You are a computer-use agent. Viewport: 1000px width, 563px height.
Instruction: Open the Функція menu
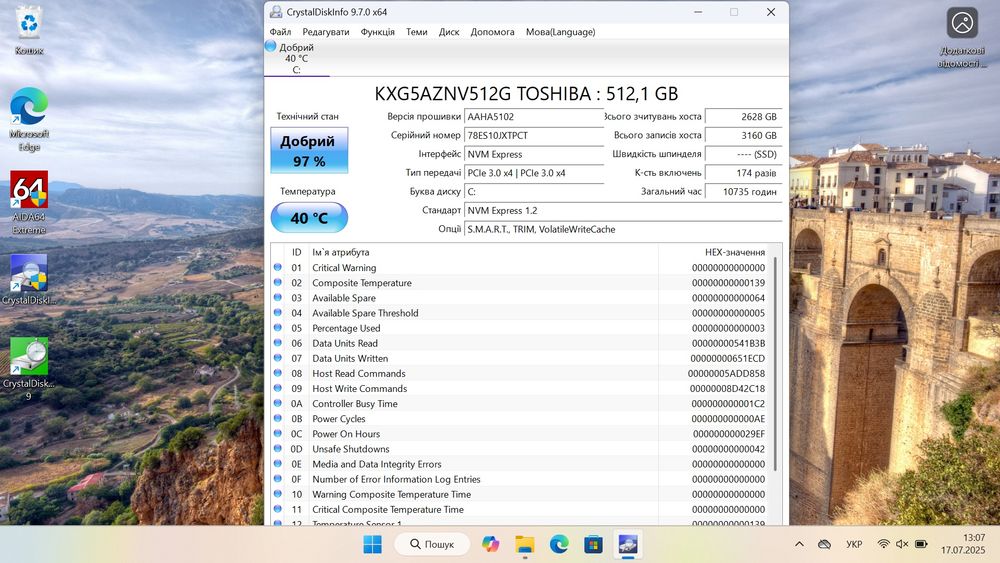click(x=378, y=32)
